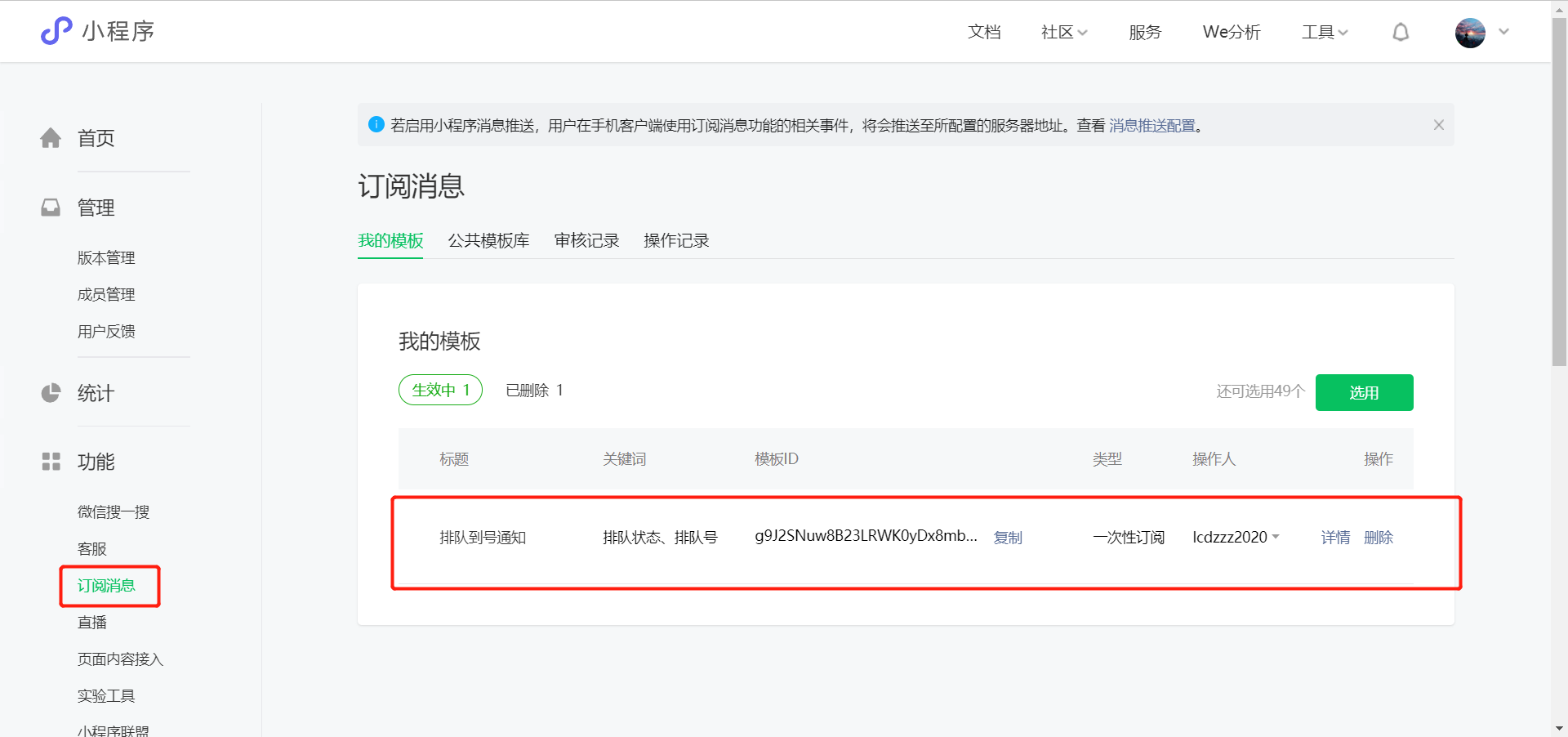
Task: Open the 工具 dropdown menu
Action: [x=1325, y=32]
